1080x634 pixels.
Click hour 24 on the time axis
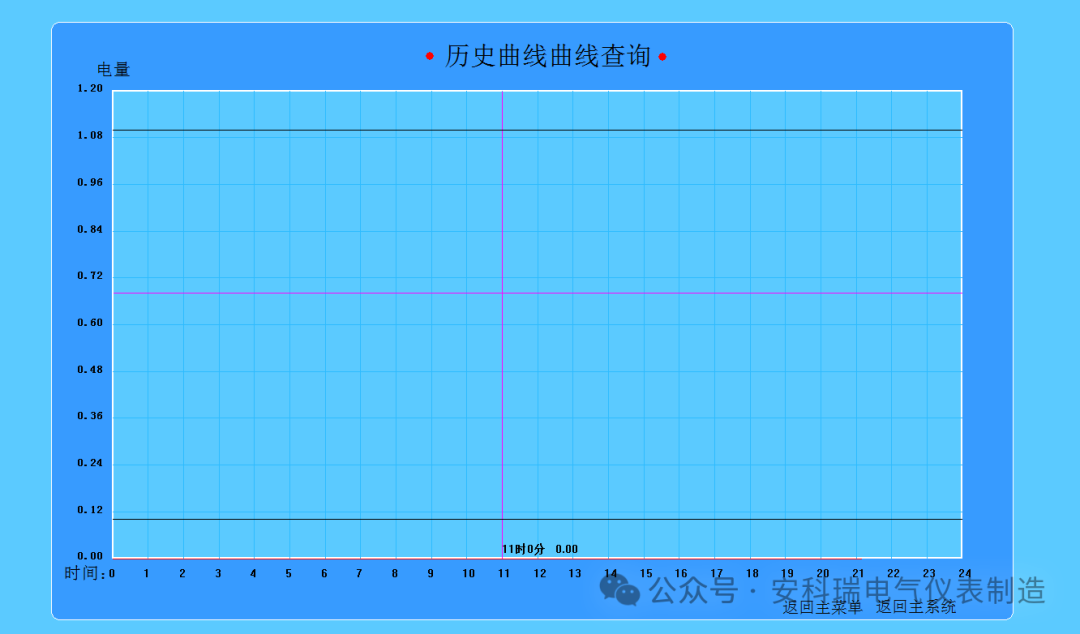965,573
